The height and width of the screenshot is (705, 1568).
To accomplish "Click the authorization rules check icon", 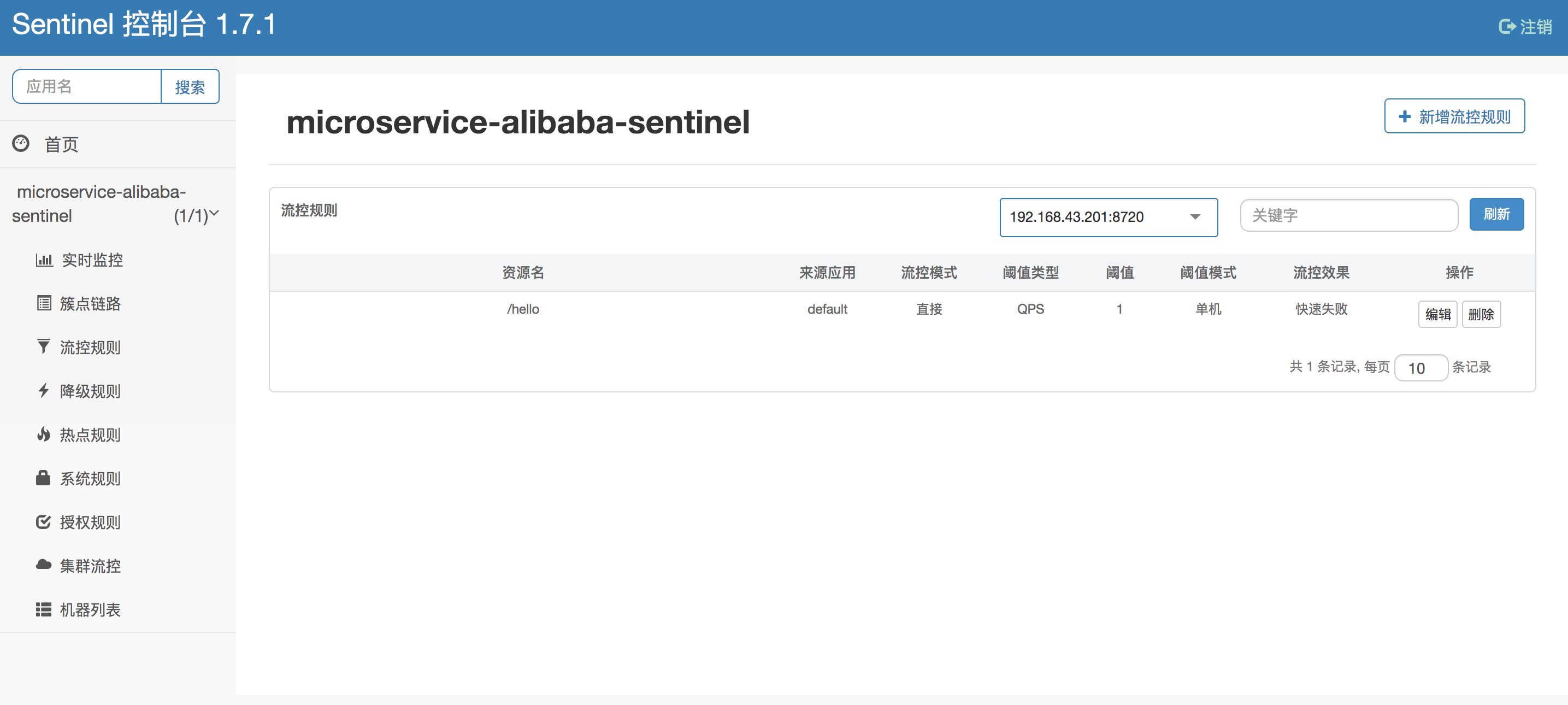I will 44,522.
